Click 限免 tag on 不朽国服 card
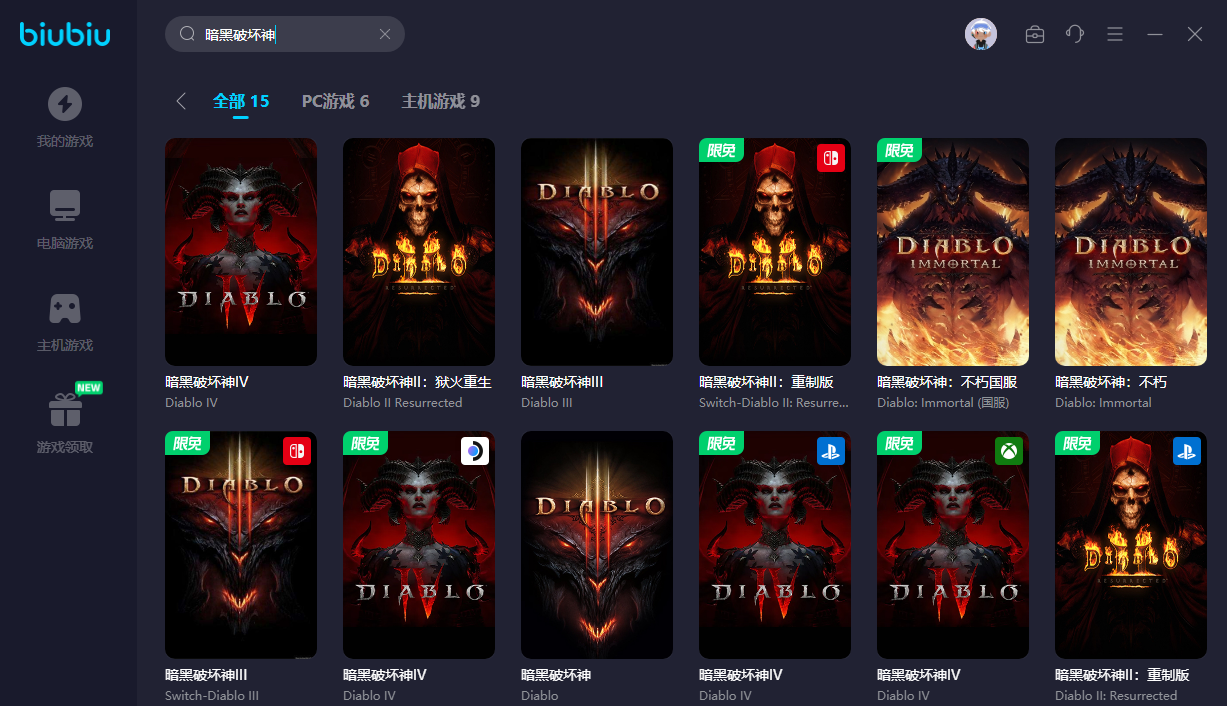Image resolution: width=1227 pixels, height=706 pixels. (x=899, y=151)
